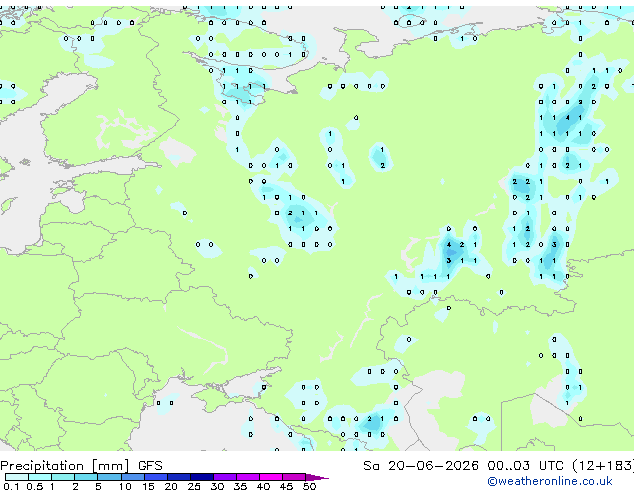Viewport: 634px width, 490px height.
Task: Select the '00..03 UTC' time range text
Action: [525, 466]
